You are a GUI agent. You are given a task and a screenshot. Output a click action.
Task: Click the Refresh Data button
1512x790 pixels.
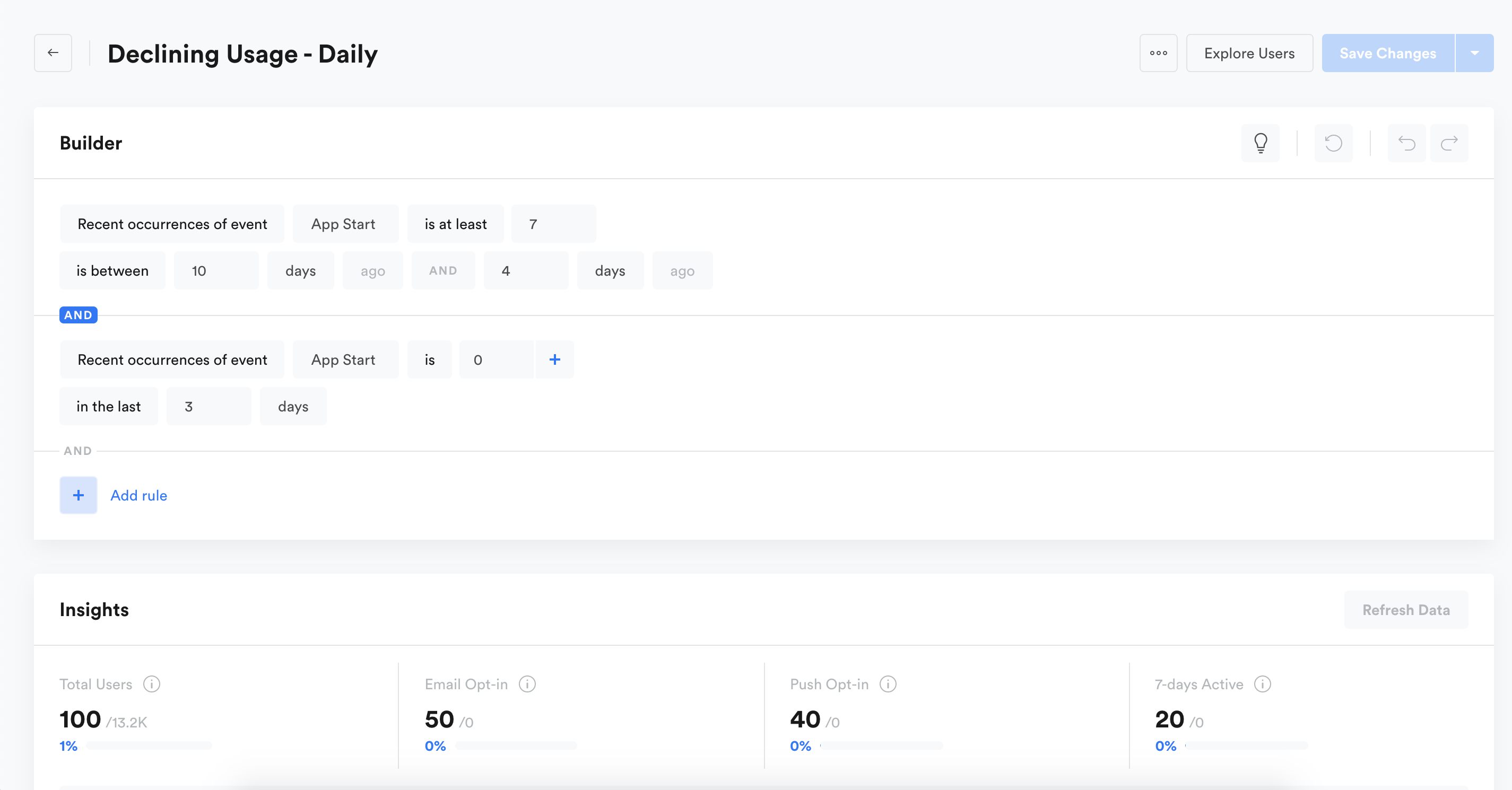pos(1406,610)
